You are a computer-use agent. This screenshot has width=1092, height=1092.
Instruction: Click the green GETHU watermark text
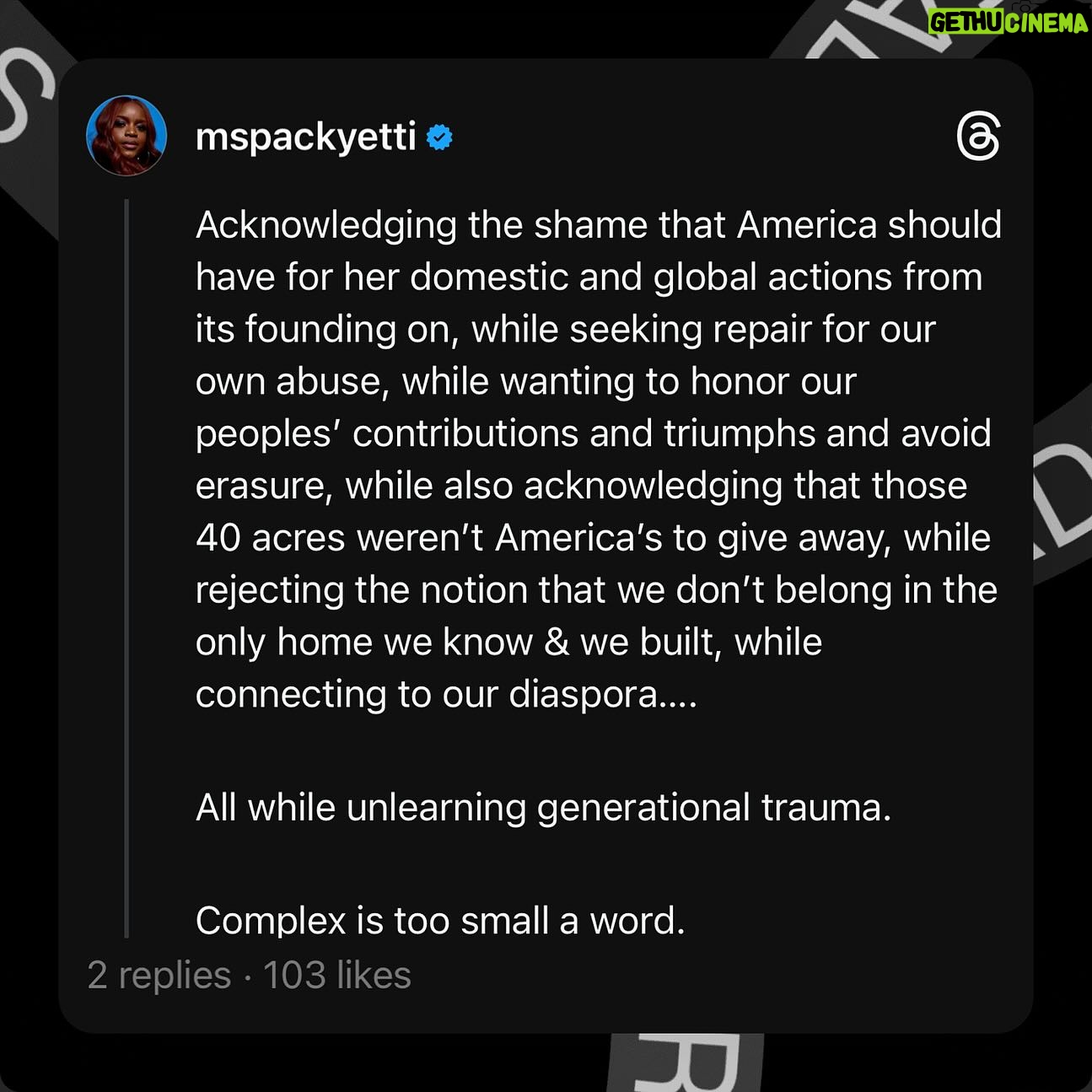(x=966, y=23)
